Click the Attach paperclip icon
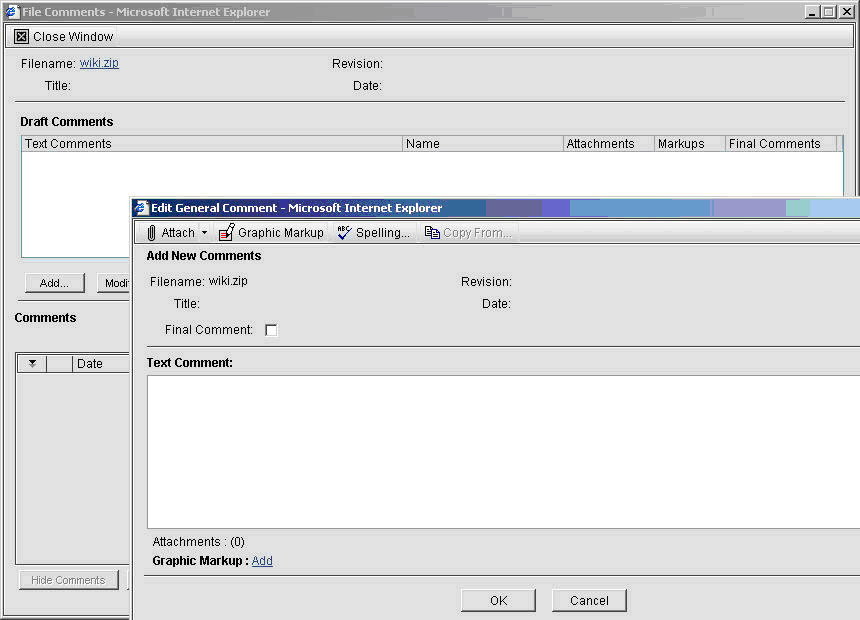Screen dimensions: 860x620 click(x=151, y=233)
